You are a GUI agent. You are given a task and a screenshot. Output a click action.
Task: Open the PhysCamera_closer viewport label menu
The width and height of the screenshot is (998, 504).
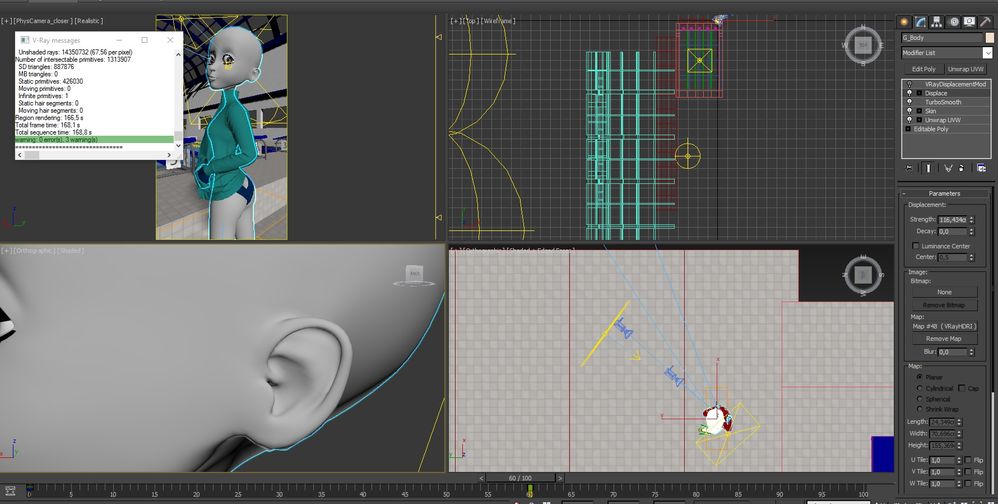[44, 21]
